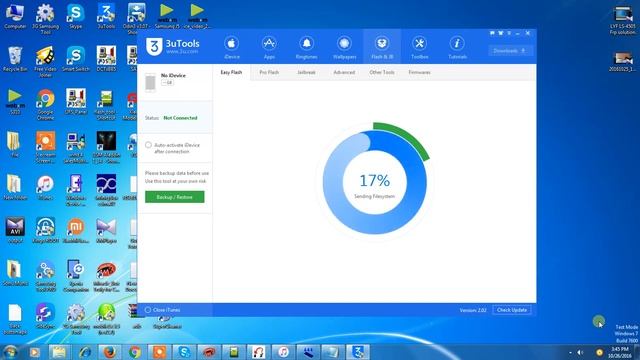Enable Auto-activate iDevice after connection

coord(148,145)
